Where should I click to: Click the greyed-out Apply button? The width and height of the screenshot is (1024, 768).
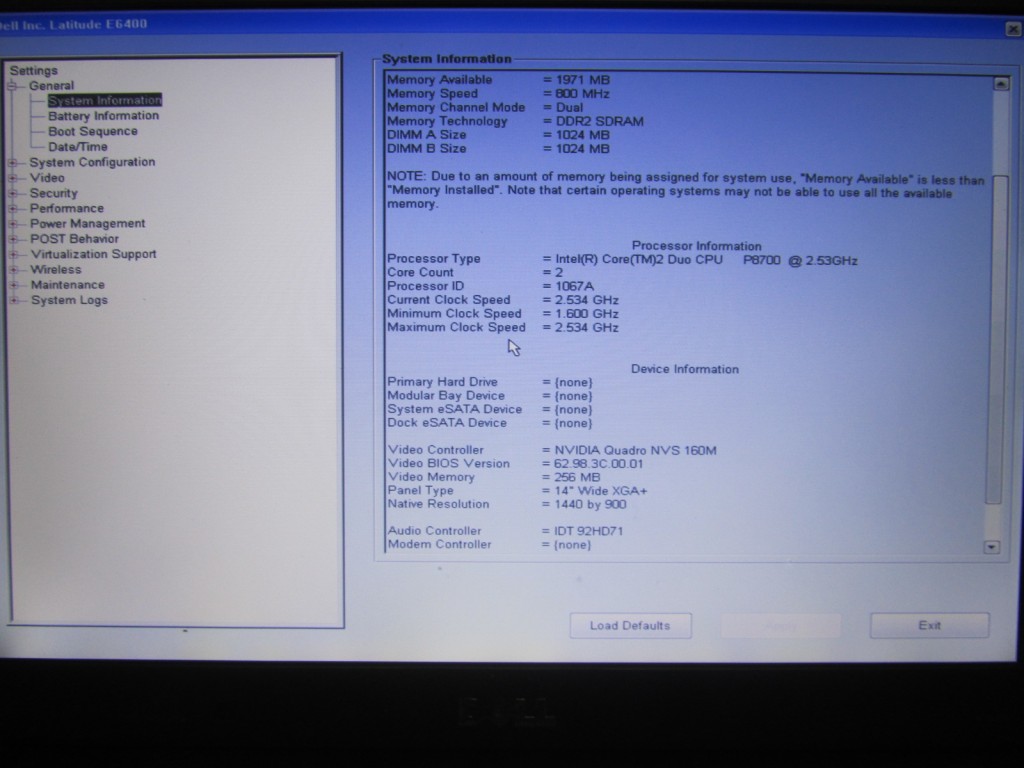coord(780,626)
